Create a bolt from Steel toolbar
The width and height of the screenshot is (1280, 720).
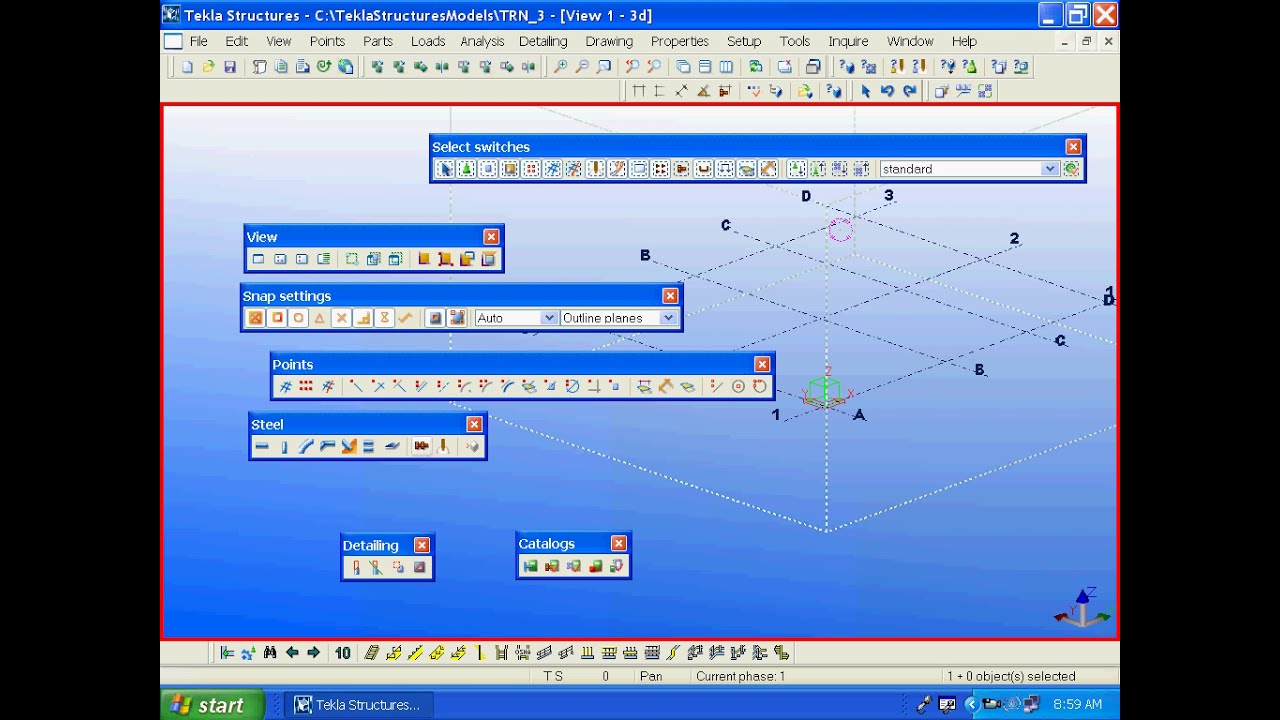(x=421, y=447)
